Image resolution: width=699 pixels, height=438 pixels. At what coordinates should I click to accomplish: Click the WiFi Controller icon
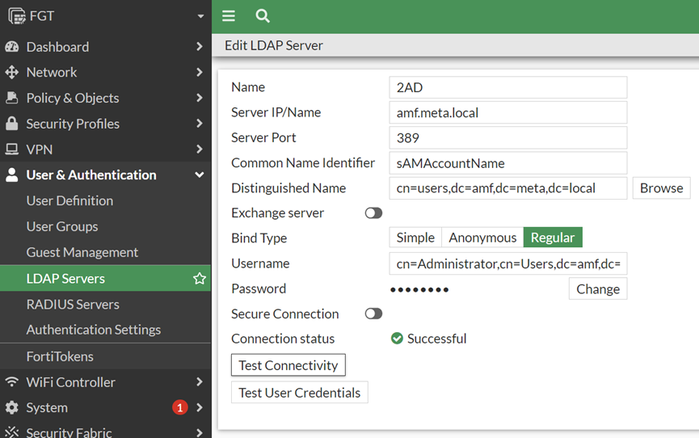(12, 382)
